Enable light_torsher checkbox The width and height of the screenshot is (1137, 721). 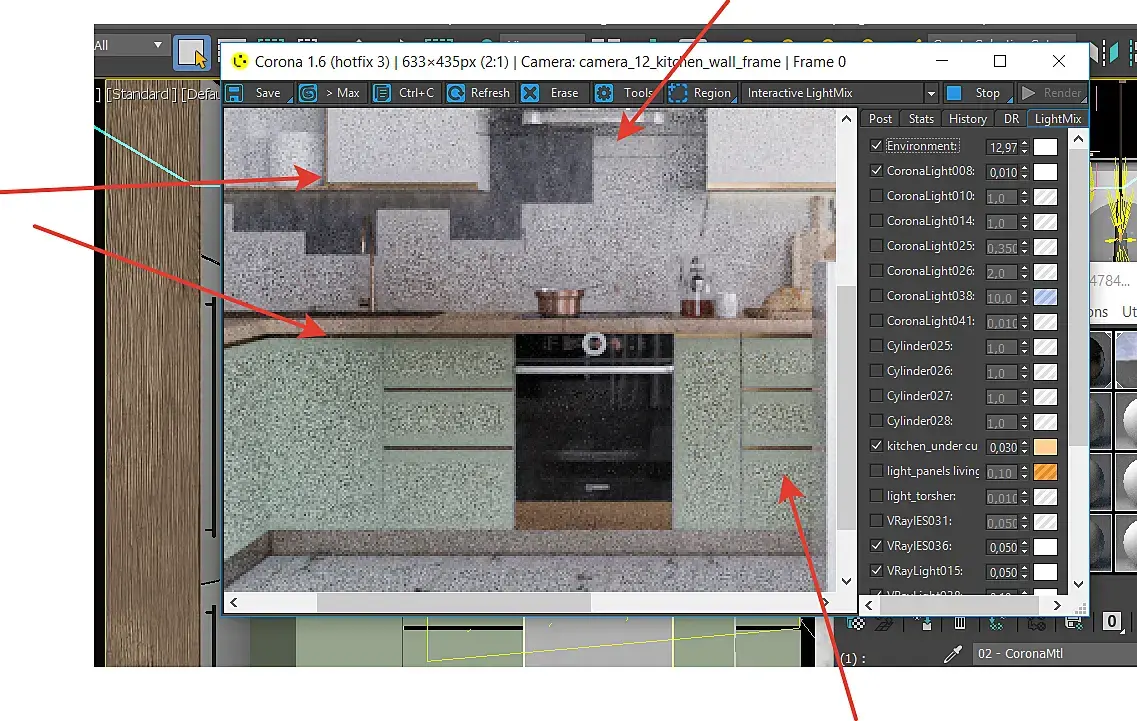pyautogui.click(x=876, y=496)
